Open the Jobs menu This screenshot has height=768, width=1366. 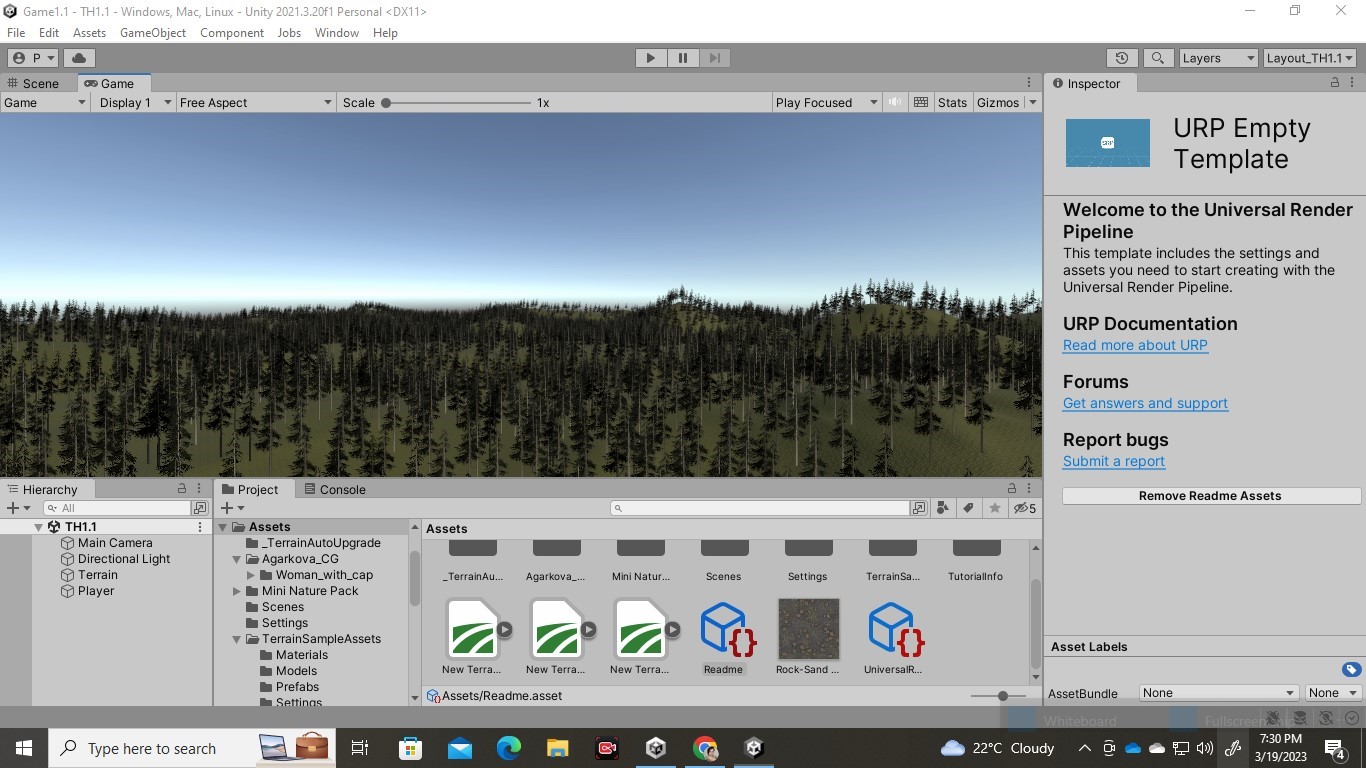[289, 33]
